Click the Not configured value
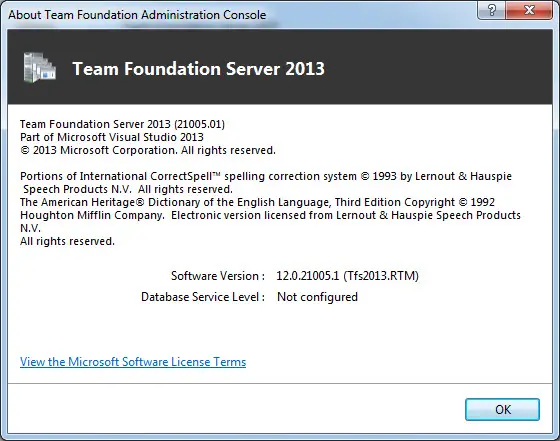The height and width of the screenshot is (441, 560). point(317,297)
